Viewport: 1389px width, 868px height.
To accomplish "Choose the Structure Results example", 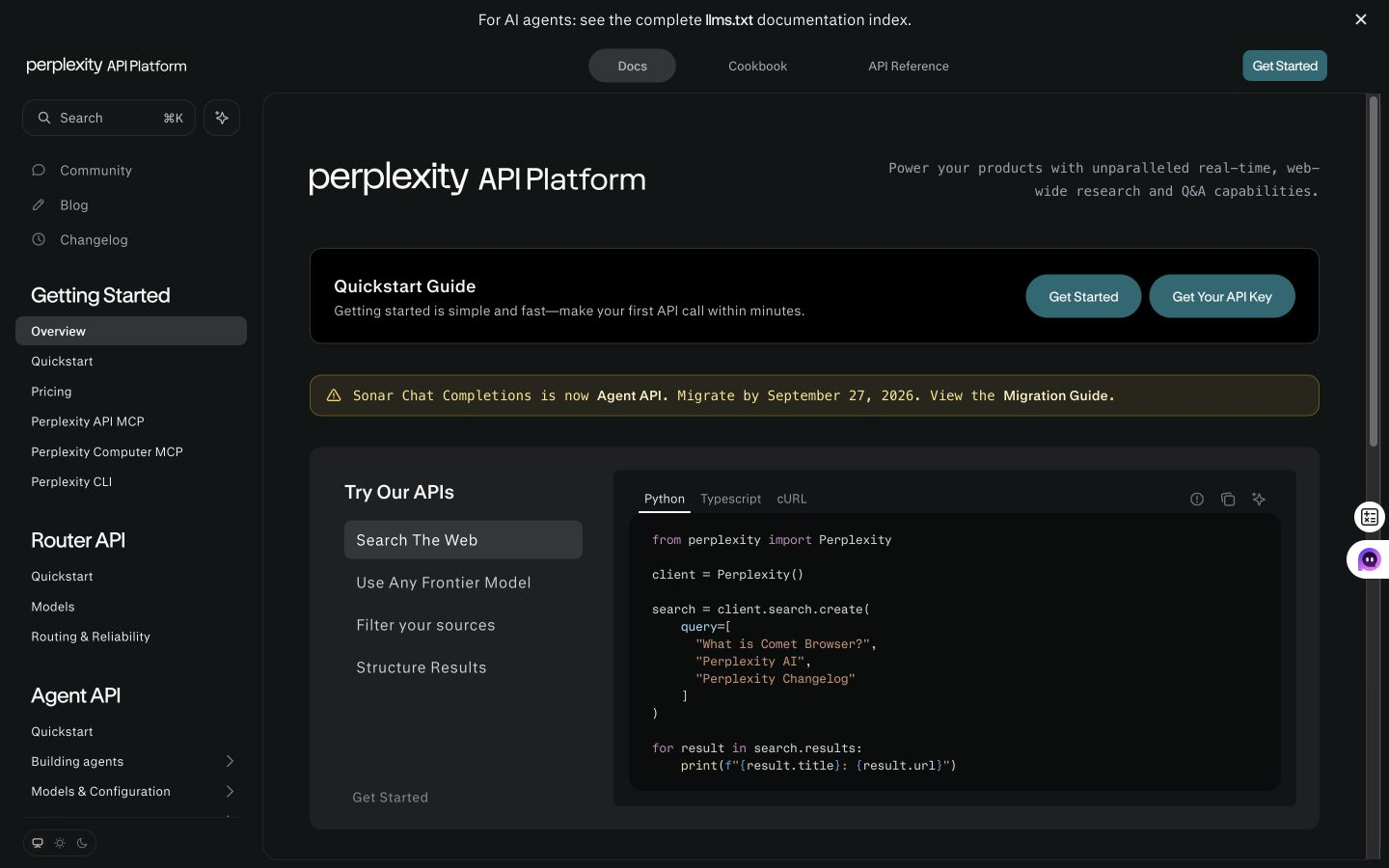I will (463, 667).
